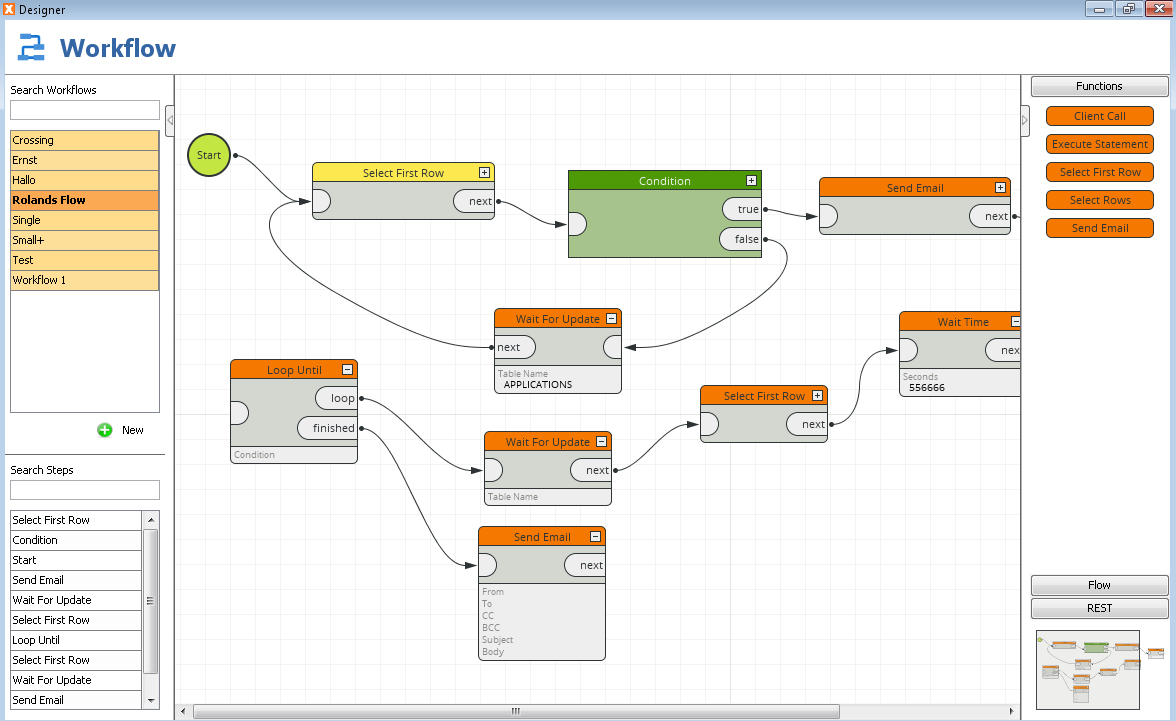Select the Small+ workflow

point(85,240)
